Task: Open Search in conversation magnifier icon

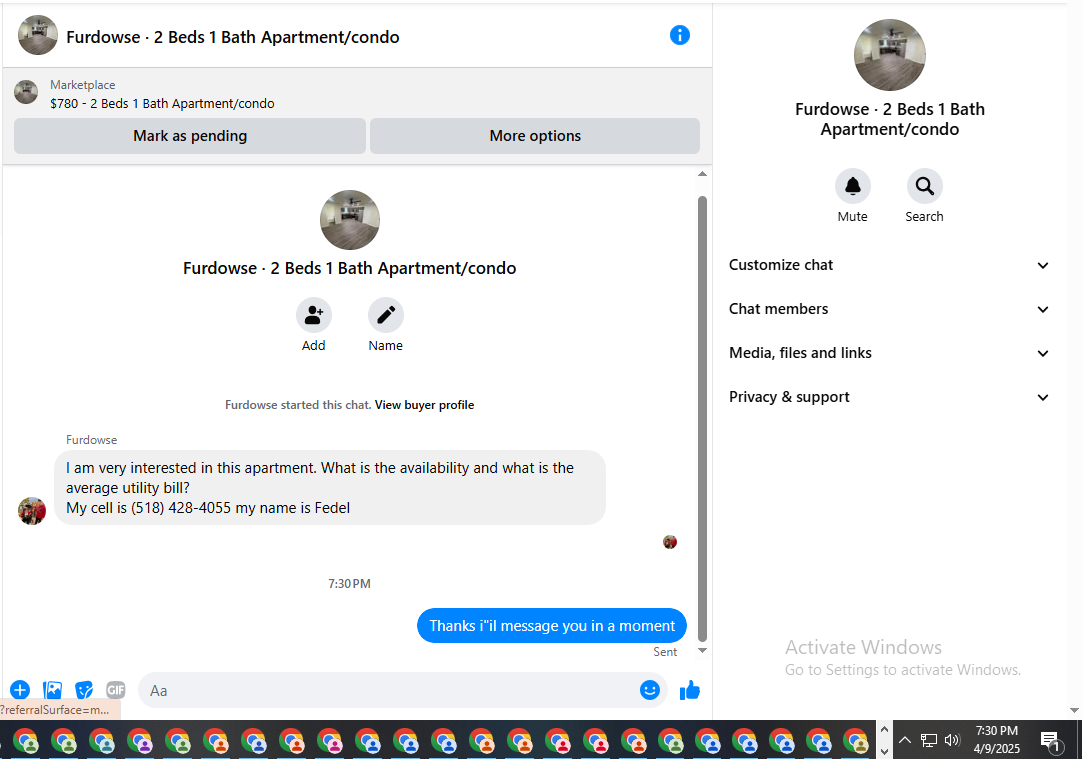Action: 925,186
